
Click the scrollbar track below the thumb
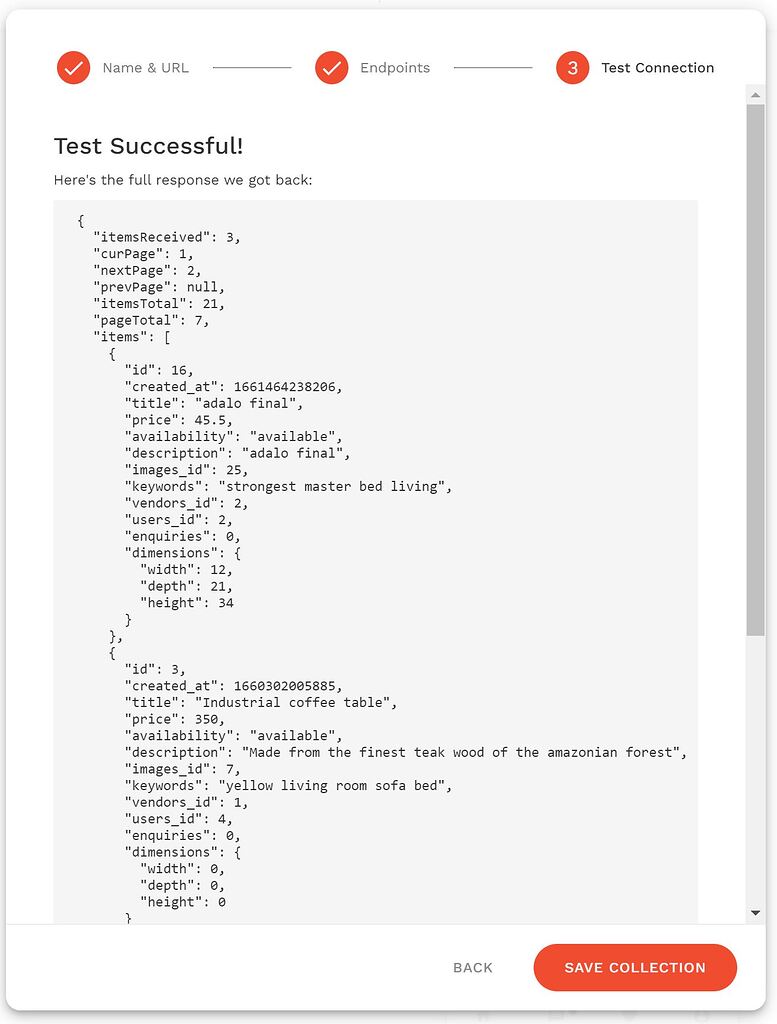[755, 769]
